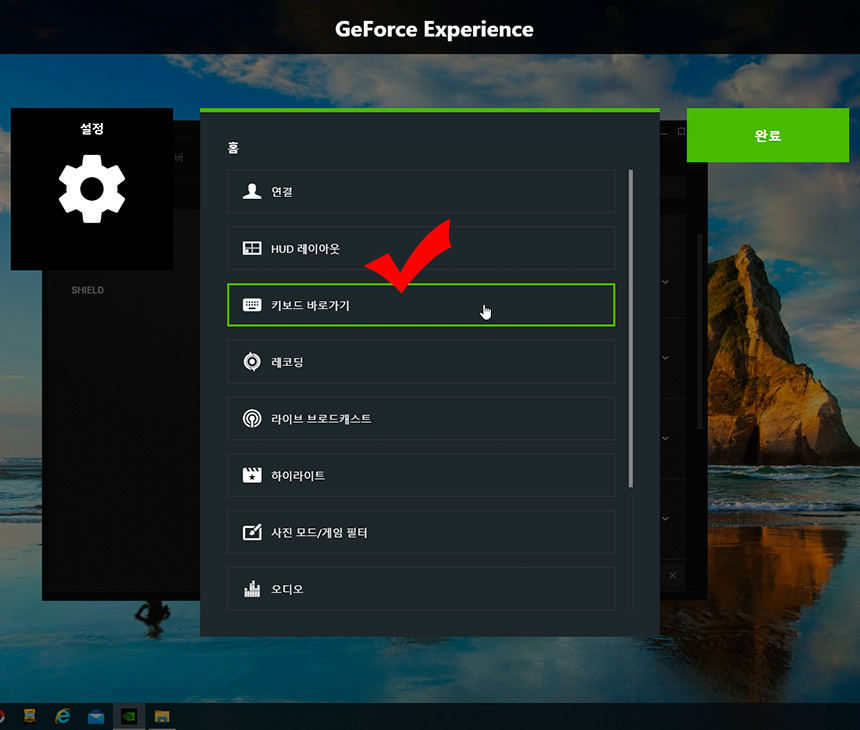Viewport: 860px width, 730px height.
Task: Open 라이브 브로드캐스트 broadcast settings
Action: pos(421,418)
